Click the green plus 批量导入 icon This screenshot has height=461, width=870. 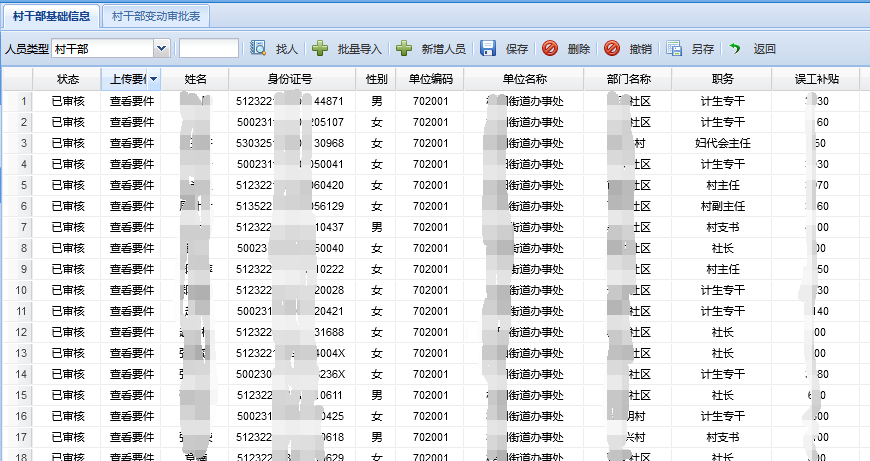pyautogui.click(x=320, y=48)
